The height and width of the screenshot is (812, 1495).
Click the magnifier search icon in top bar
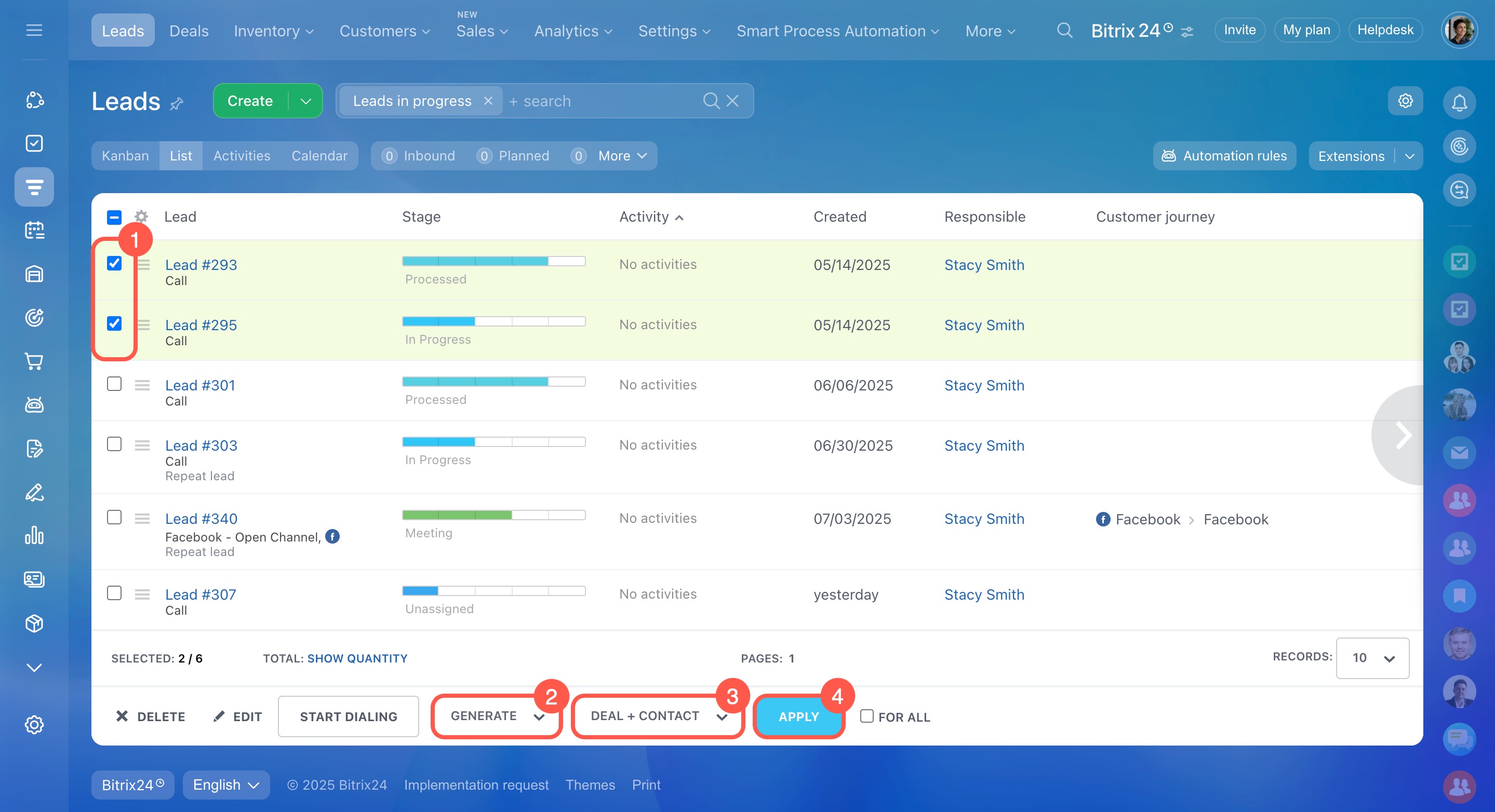pyautogui.click(x=1064, y=30)
